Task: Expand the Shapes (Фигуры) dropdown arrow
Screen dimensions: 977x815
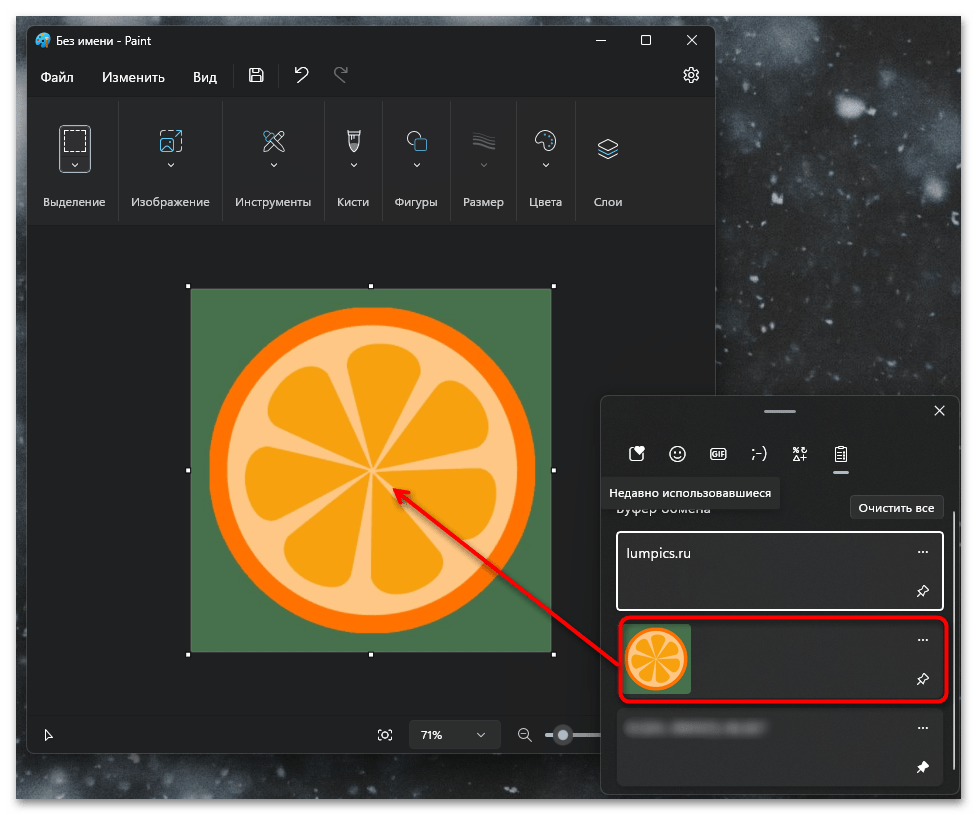Action: click(x=416, y=165)
